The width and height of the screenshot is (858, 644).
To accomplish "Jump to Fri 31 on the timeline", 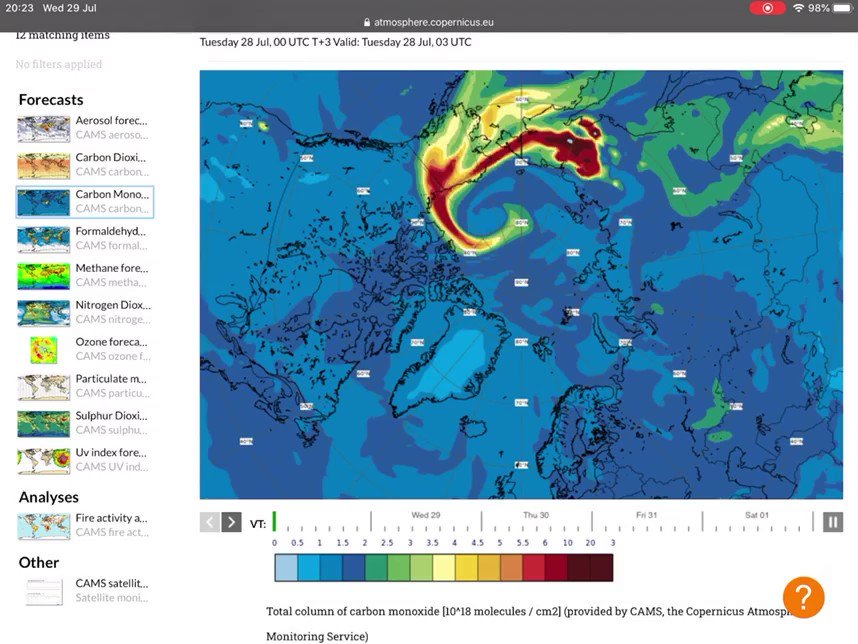I will coord(646,515).
